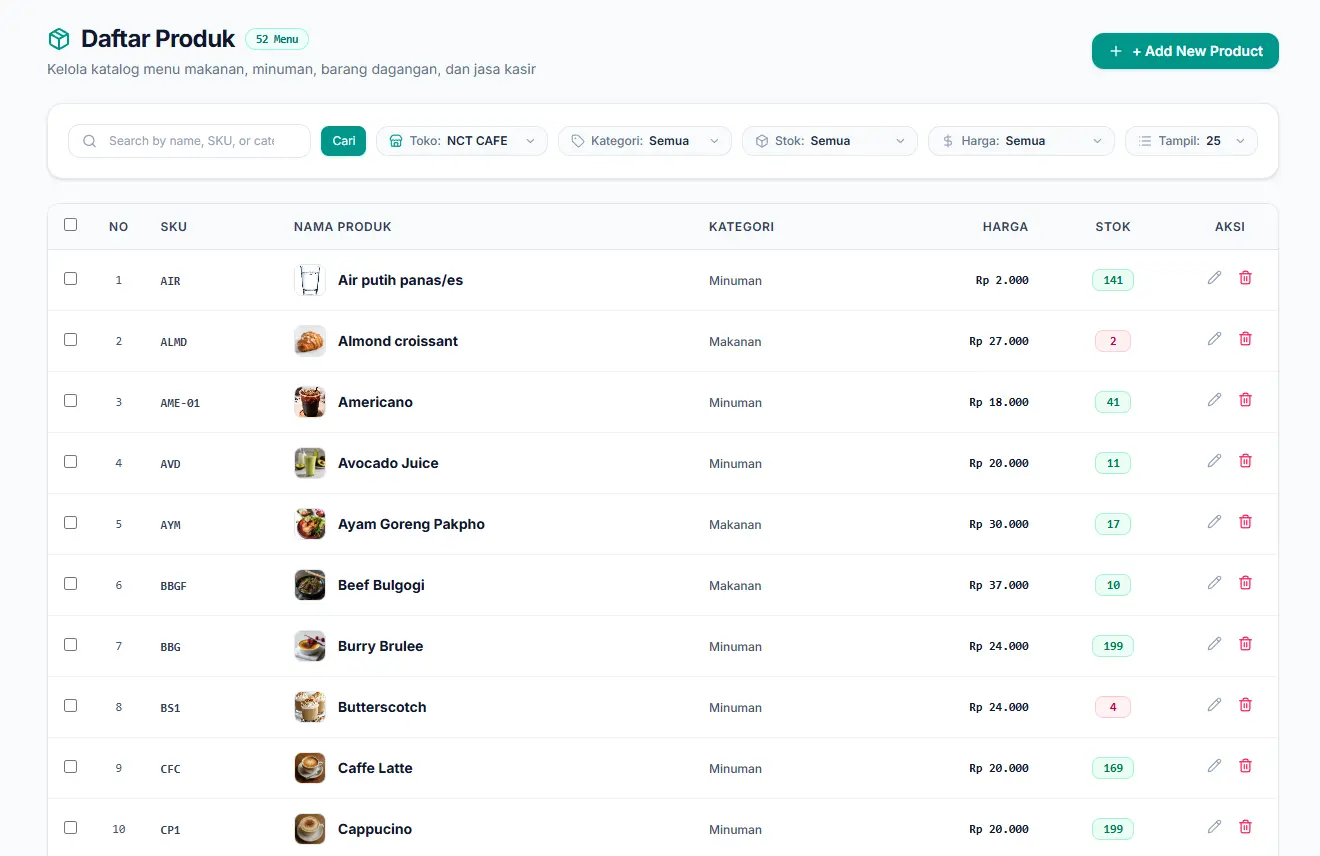Edit the Caffe Latte row
The height and width of the screenshot is (856, 1320).
click(1214, 766)
